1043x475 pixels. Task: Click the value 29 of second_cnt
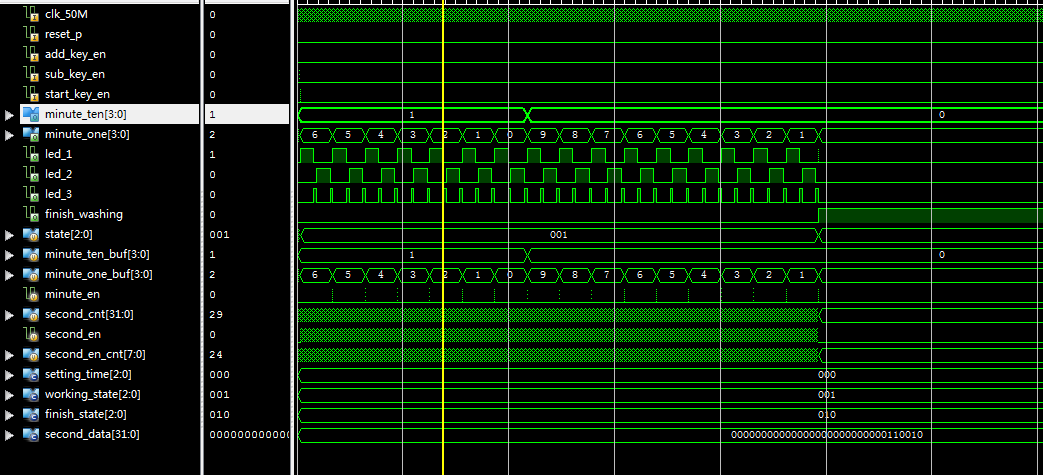click(x=215, y=314)
